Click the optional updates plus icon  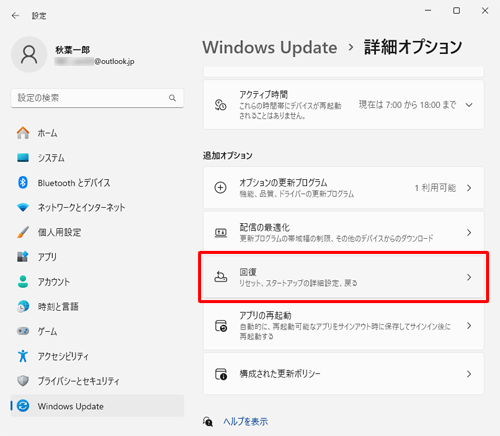(x=220, y=188)
